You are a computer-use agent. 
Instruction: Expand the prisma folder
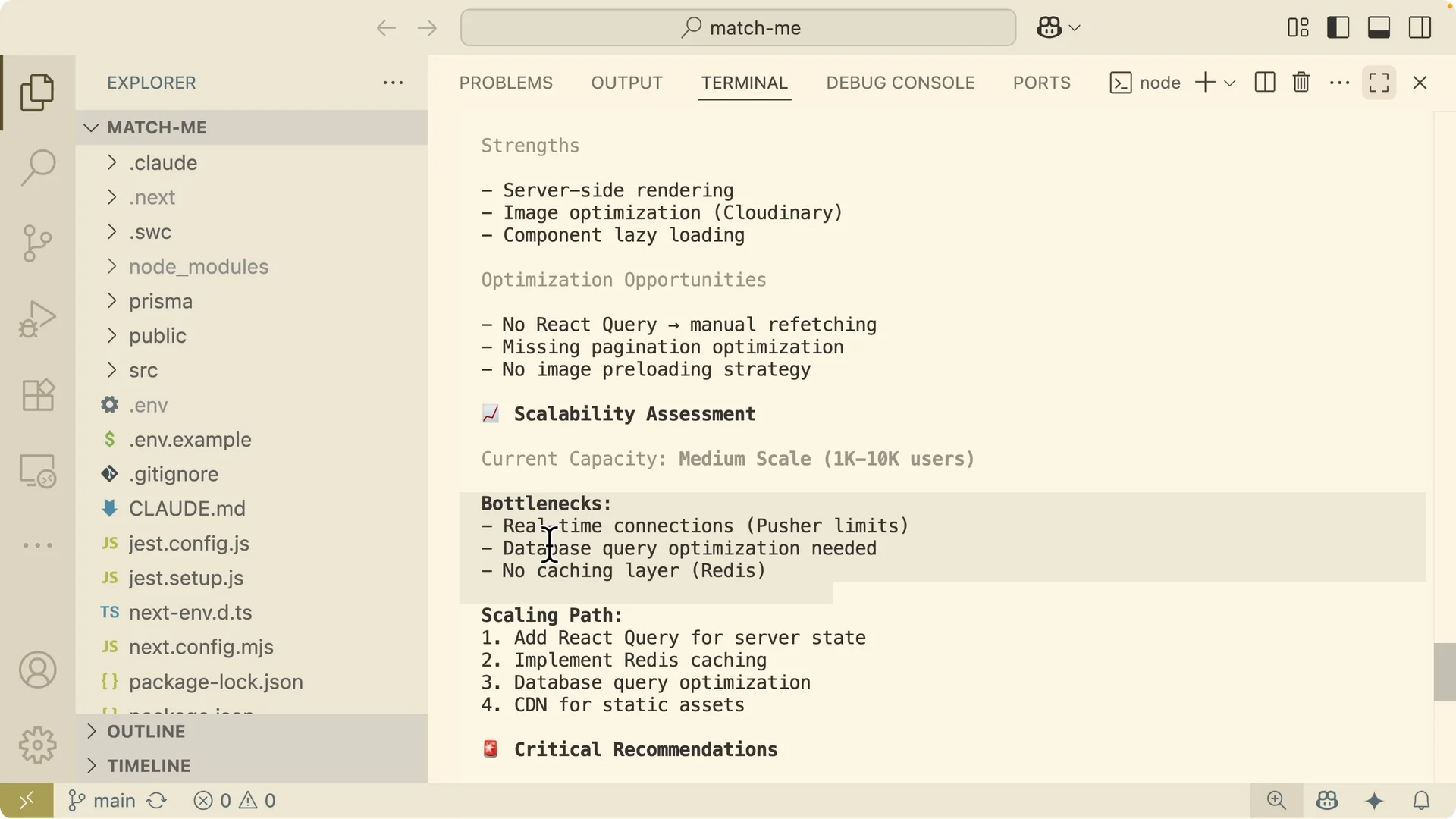tap(252, 301)
